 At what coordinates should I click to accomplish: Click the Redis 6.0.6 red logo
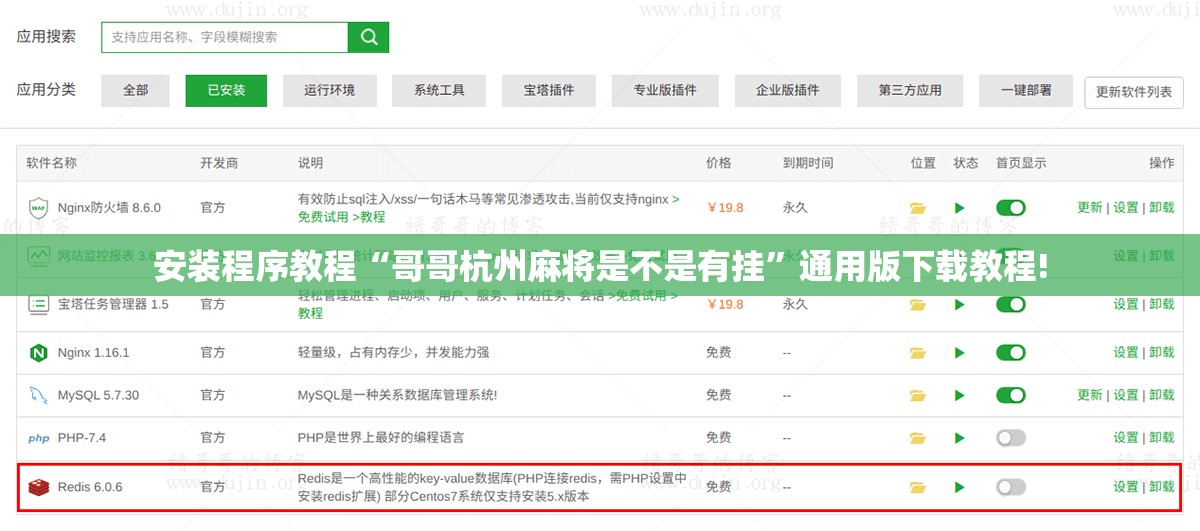tap(39, 487)
